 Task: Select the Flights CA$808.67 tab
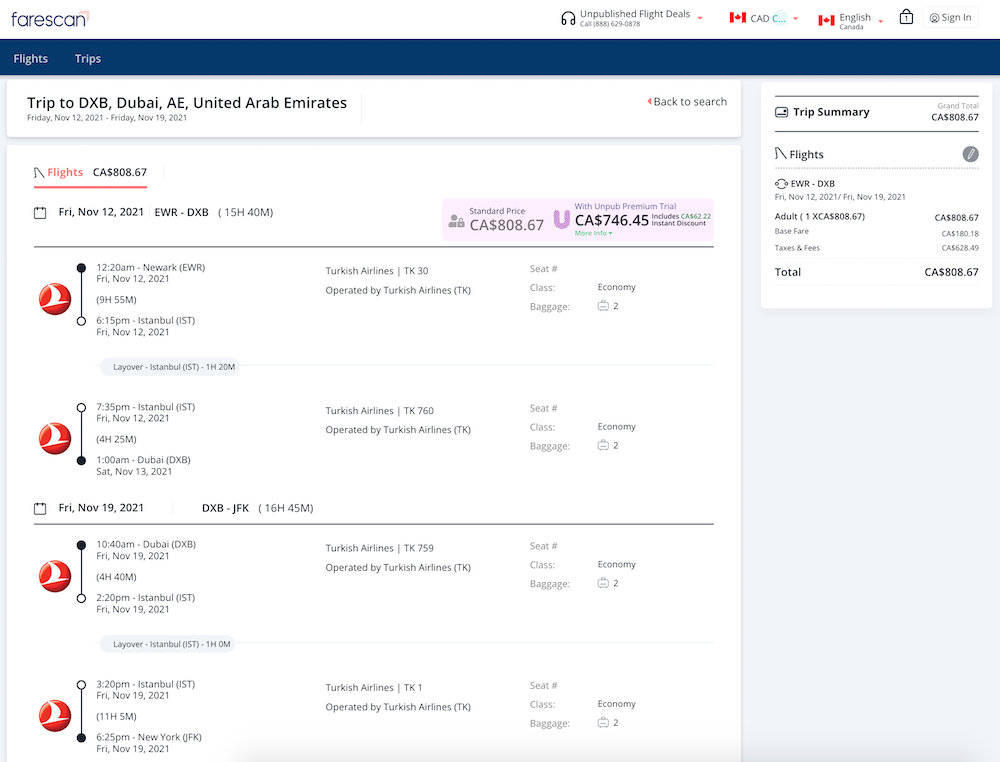click(x=91, y=173)
